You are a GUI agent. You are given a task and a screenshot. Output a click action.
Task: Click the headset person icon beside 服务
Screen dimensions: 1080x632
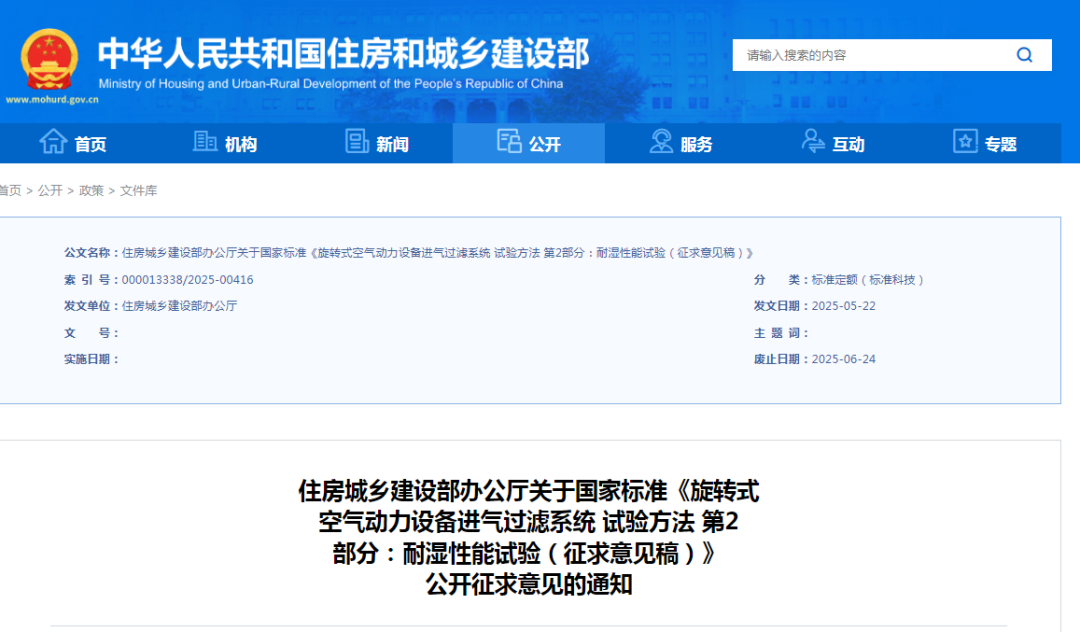(x=661, y=141)
